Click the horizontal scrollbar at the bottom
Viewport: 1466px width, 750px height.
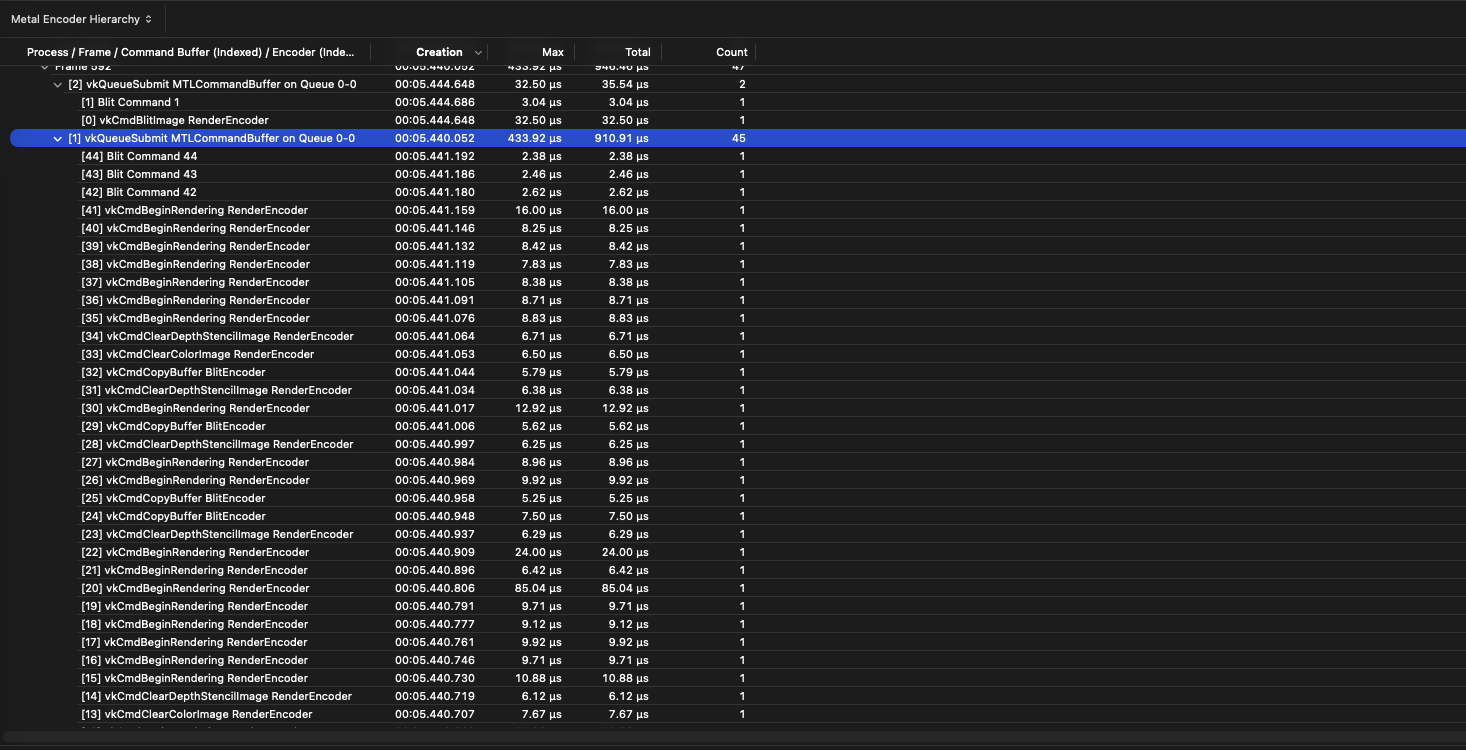[x=733, y=737]
